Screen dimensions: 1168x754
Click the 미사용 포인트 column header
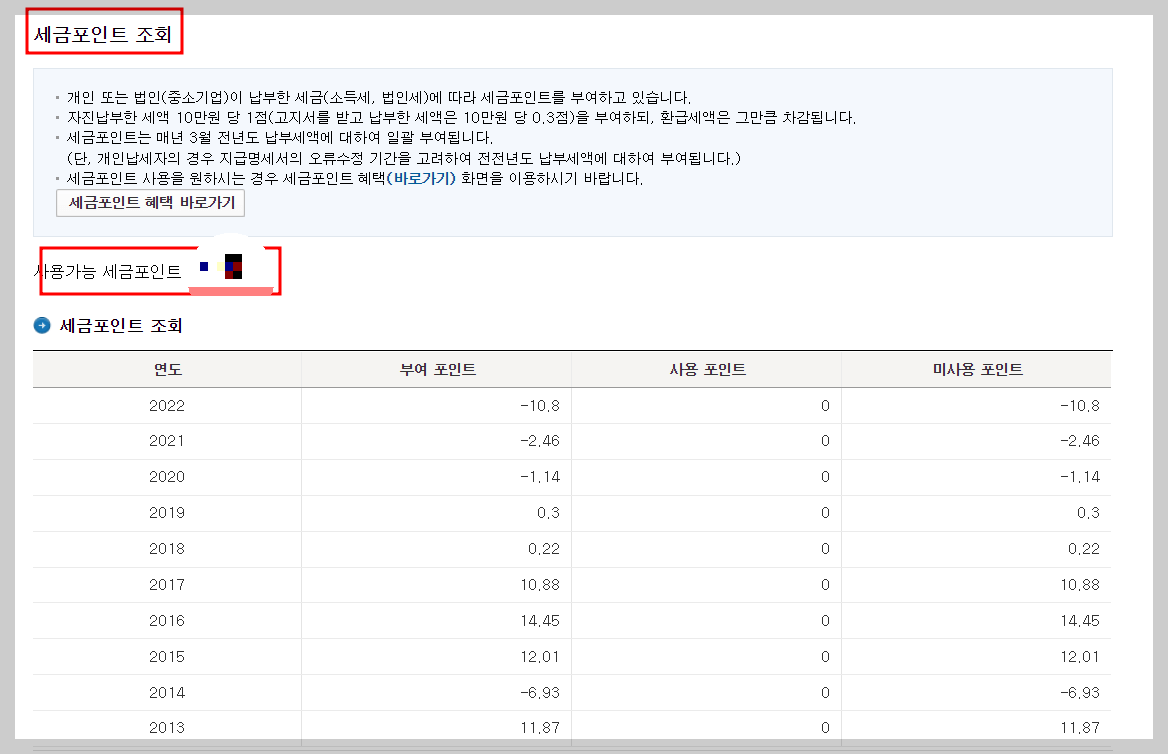click(x=977, y=369)
